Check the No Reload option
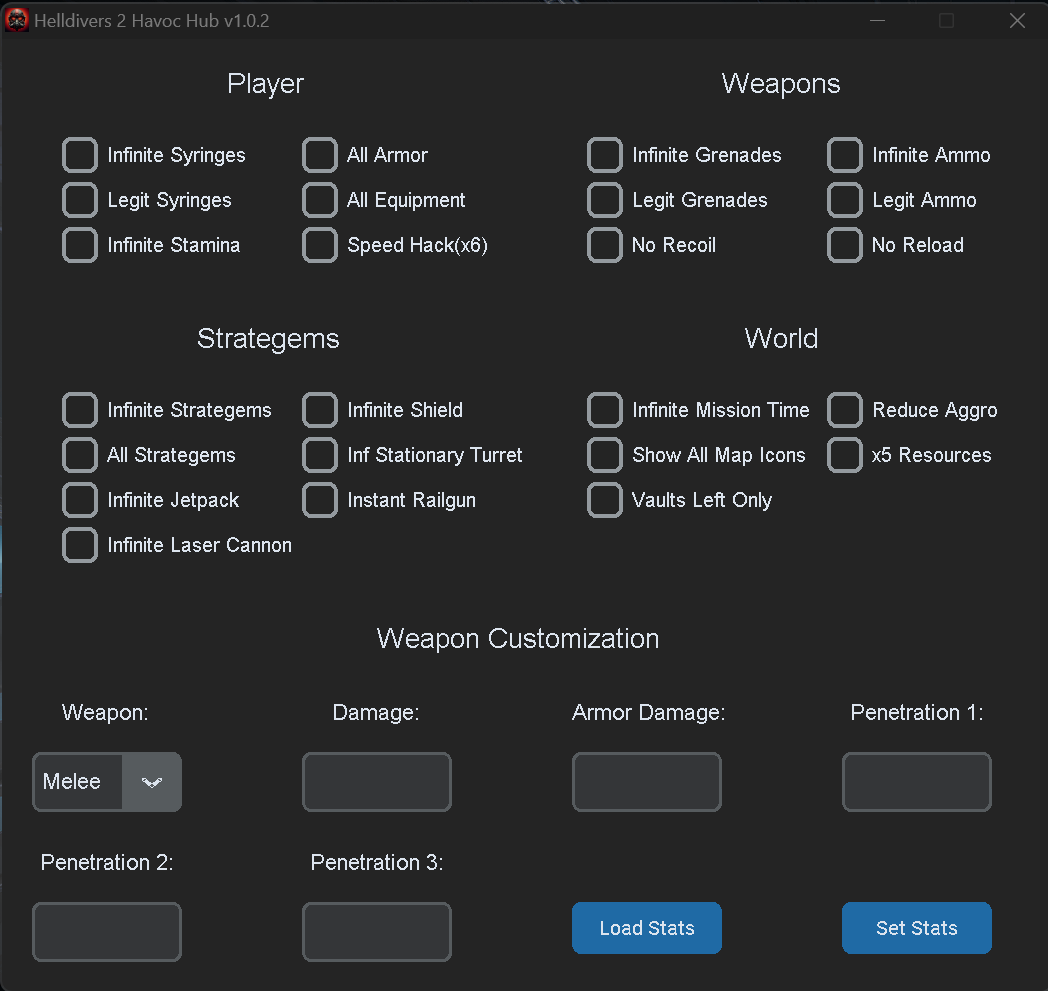 pyautogui.click(x=845, y=245)
